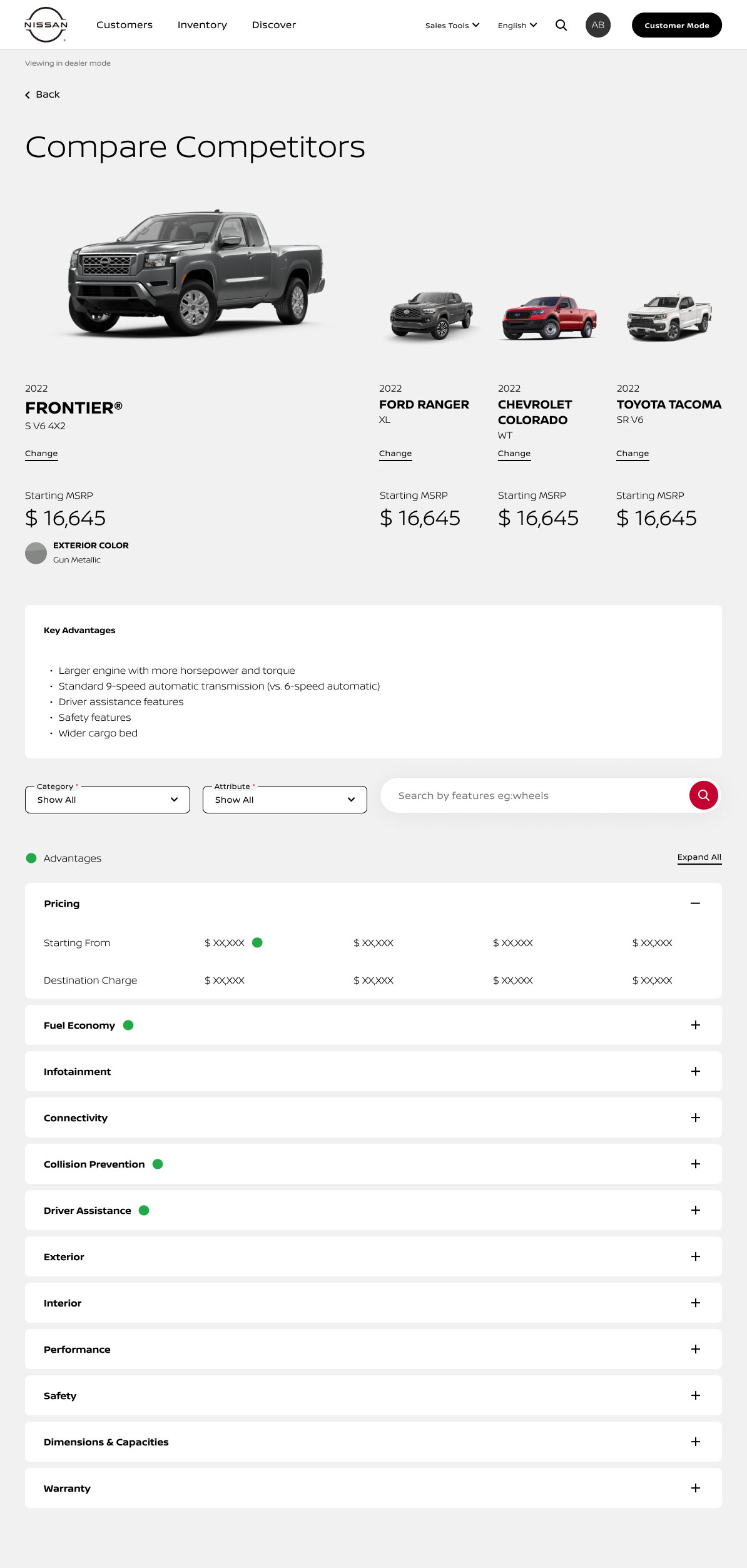Expand Interior with plus icon
Viewport: 747px width, 1568px height.
[x=695, y=1303]
